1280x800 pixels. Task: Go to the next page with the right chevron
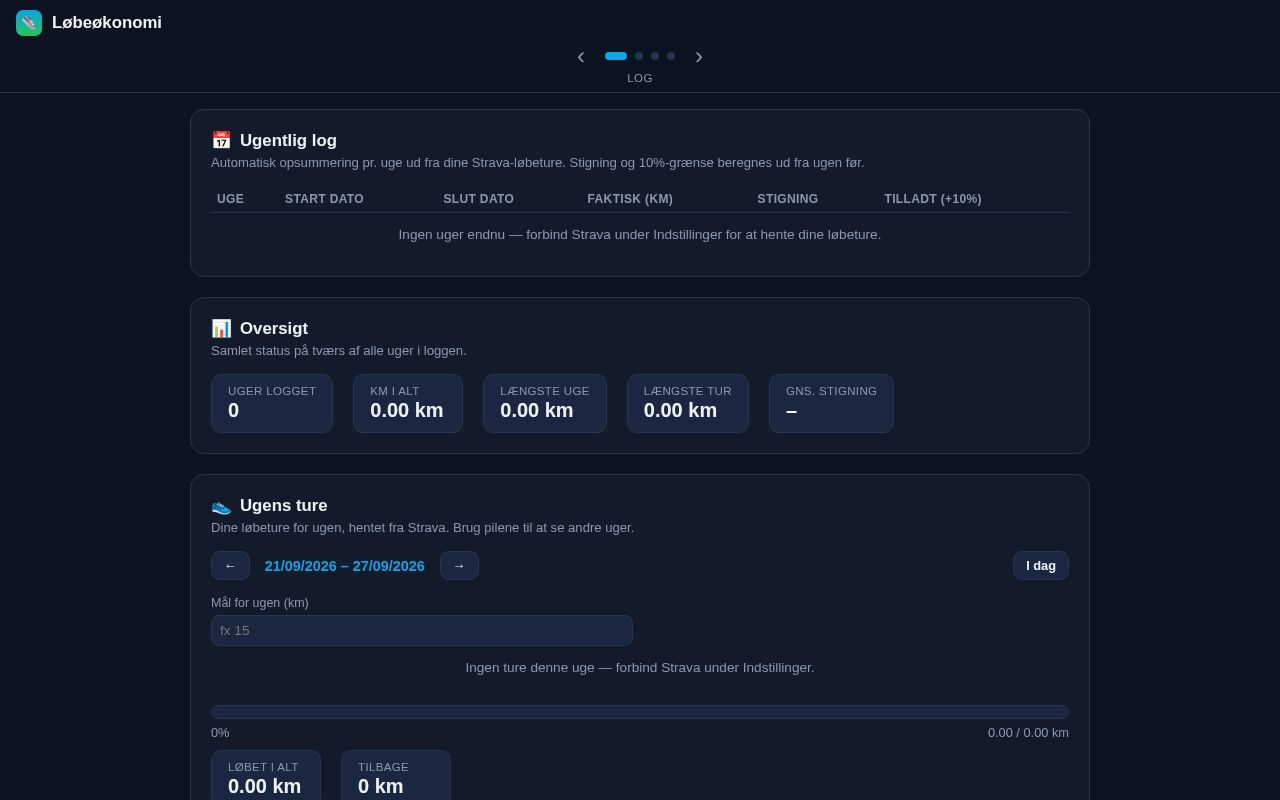tap(699, 56)
